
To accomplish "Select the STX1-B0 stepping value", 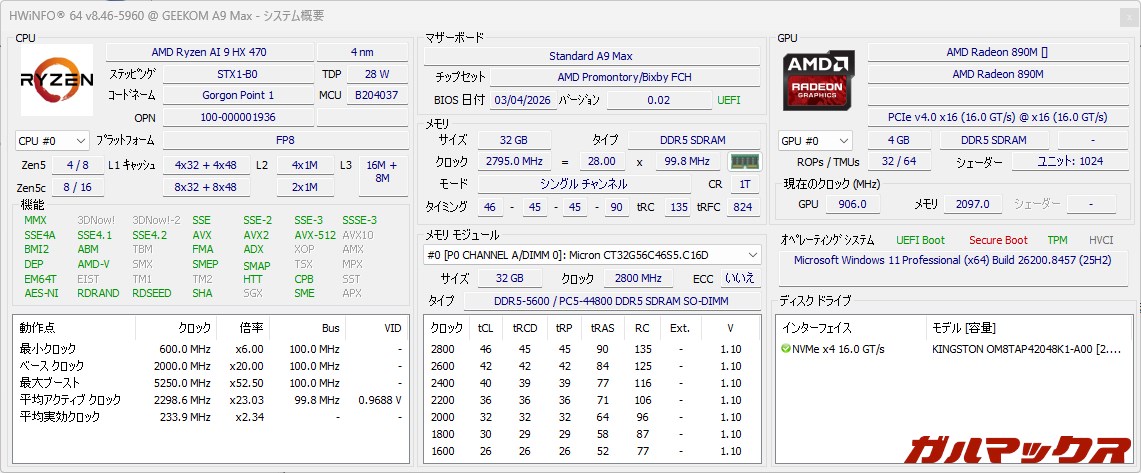I will click(237, 74).
